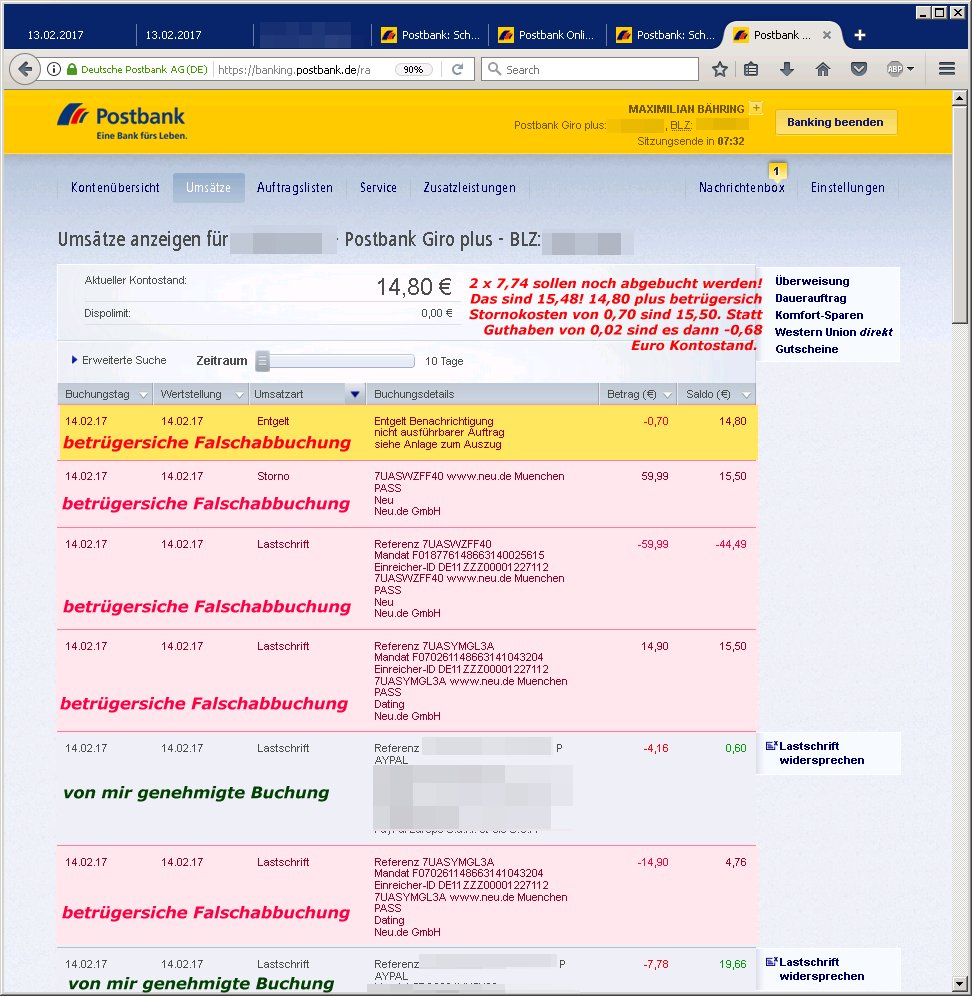Viewport: 972px width, 996px height.
Task: Bookmark this page with the star icon
Action: 719,69
